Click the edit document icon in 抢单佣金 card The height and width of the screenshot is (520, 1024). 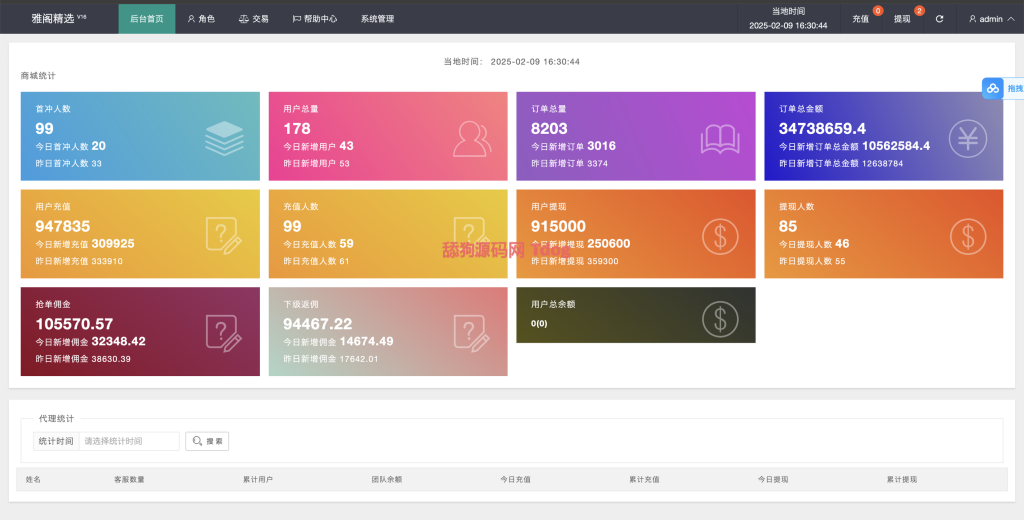click(x=224, y=332)
